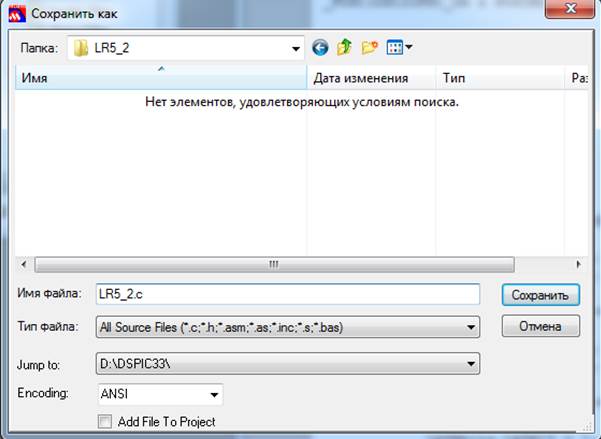
Task: Click the MPLAB icon in title bar
Action: click(x=17, y=14)
